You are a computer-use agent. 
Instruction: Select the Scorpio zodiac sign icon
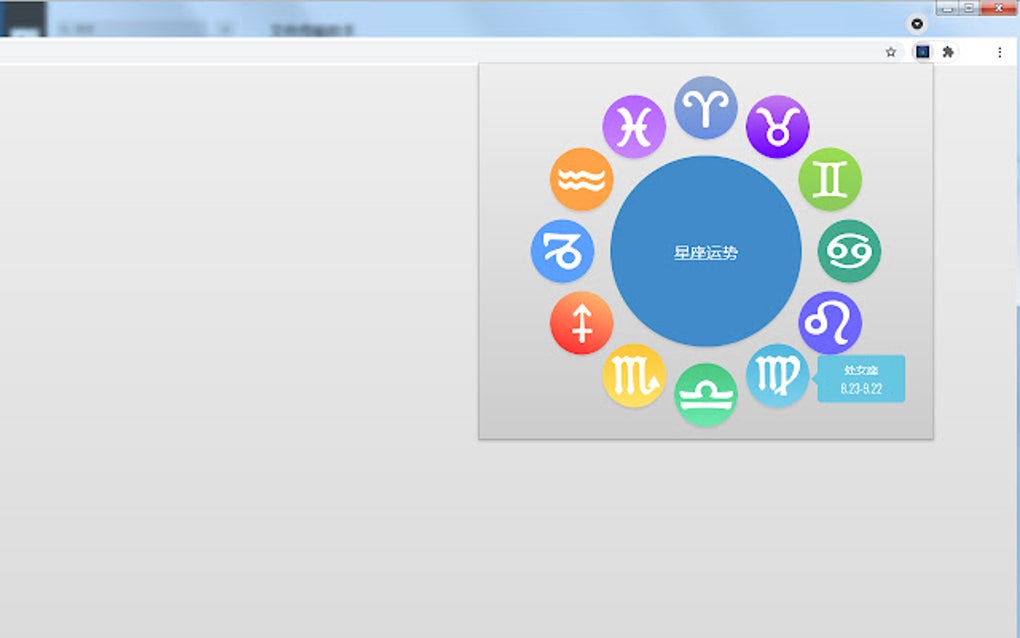pyautogui.click(x=635, y=377)
